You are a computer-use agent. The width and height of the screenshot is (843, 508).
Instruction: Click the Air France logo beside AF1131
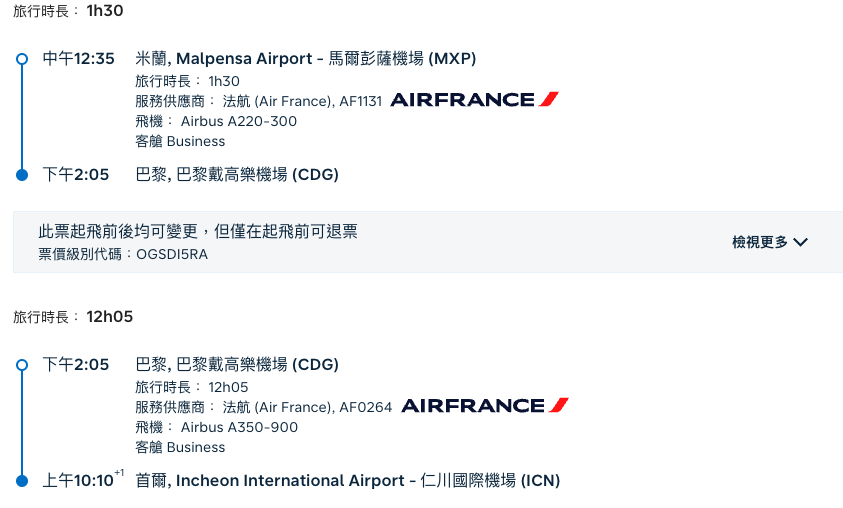(x=475, y=99)
